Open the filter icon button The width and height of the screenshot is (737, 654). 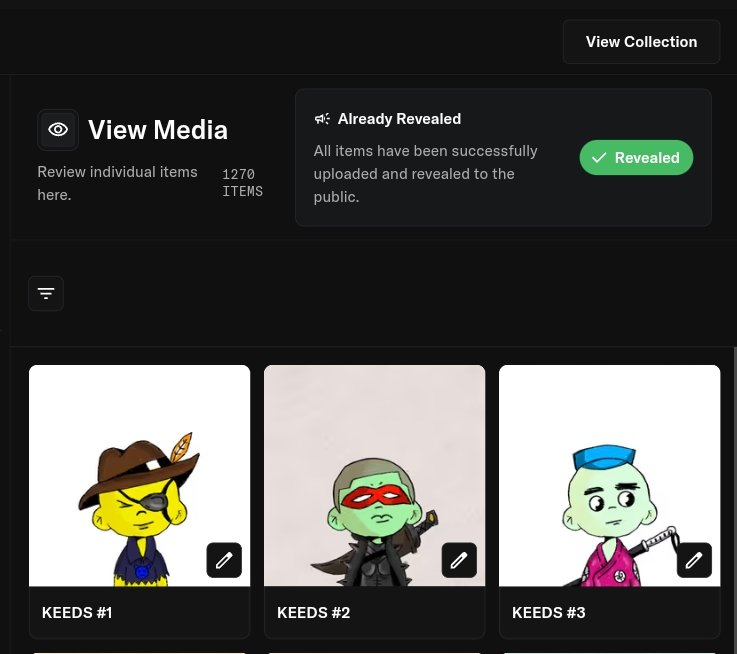(x=46, y=294)
